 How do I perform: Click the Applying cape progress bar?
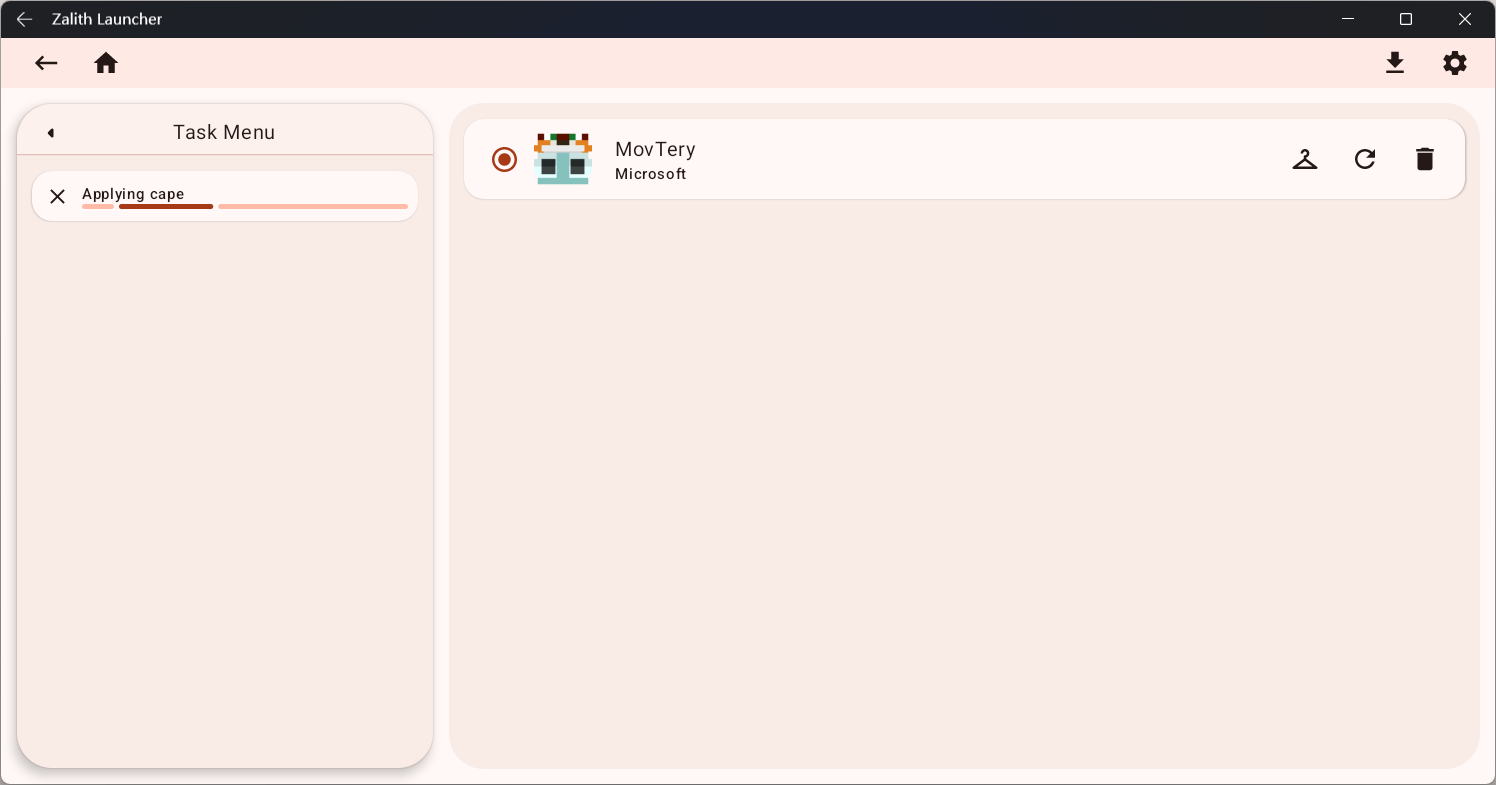pyautogui.click(x=245, y=207)
